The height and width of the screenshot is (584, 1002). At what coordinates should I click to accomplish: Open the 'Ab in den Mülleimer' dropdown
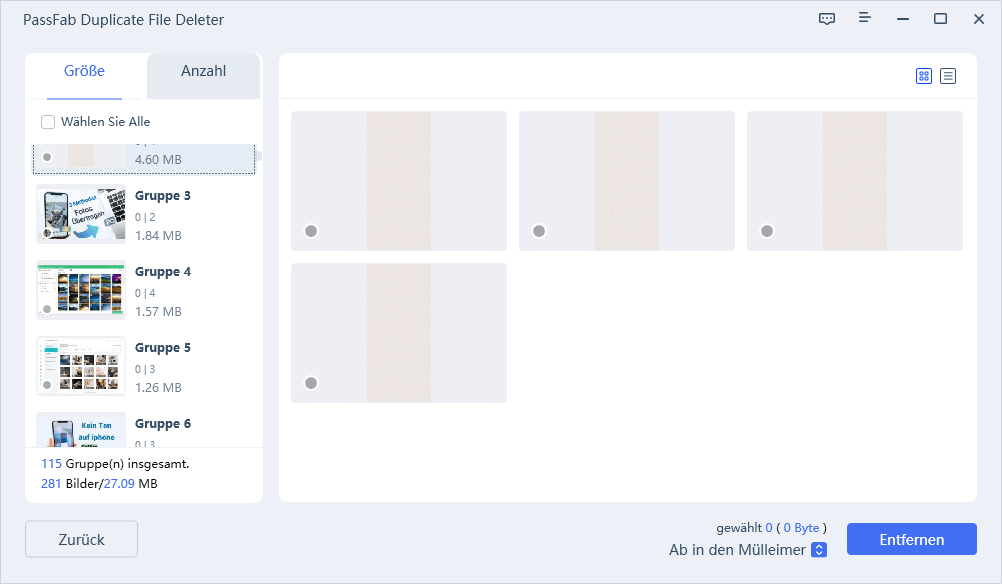pos(819,549)
